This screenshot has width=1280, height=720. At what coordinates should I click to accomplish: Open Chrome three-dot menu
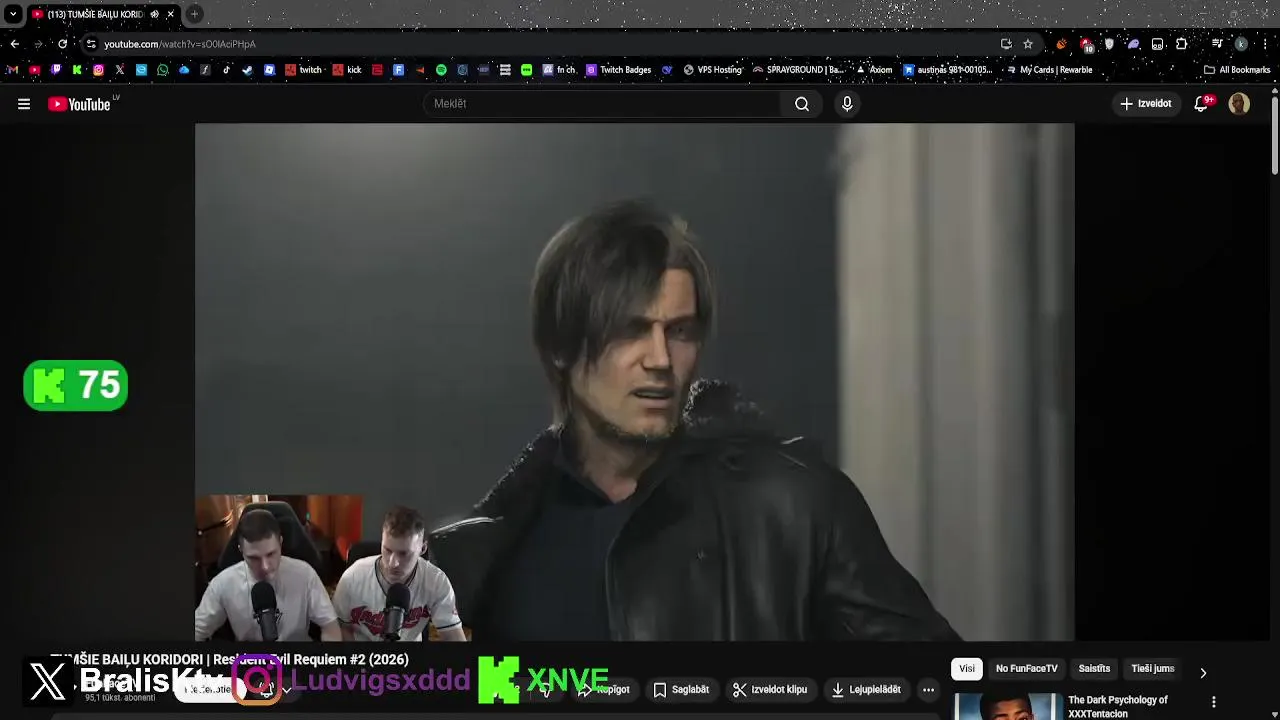(1264, 44)
